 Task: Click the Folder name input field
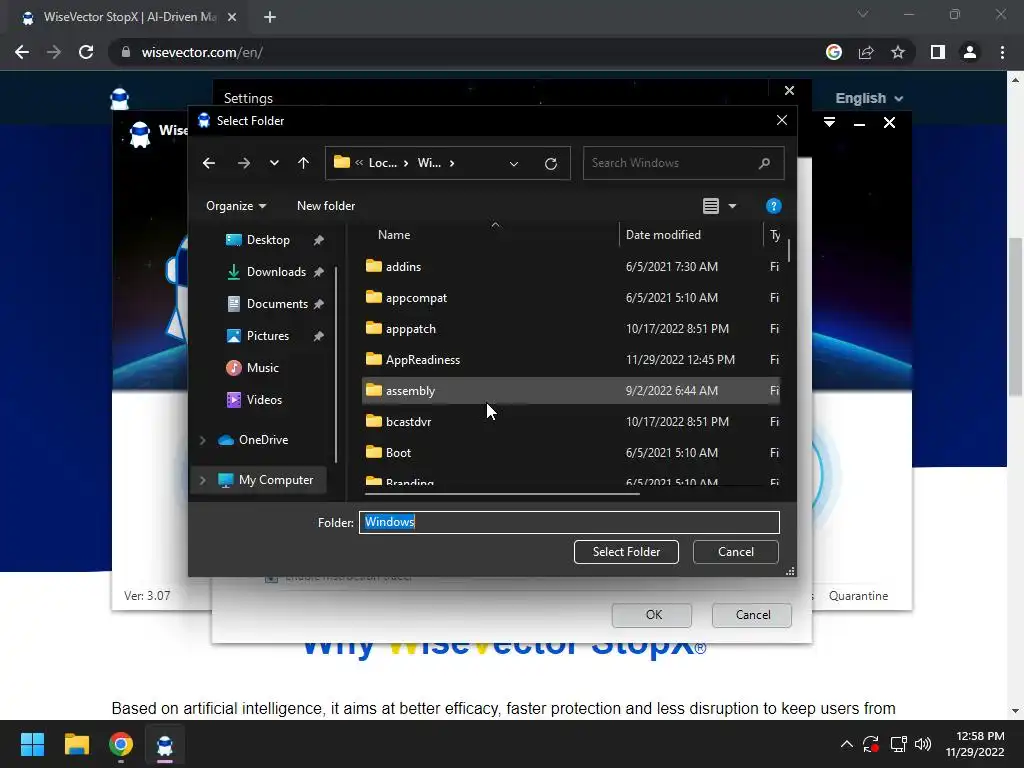click(569, 522)
